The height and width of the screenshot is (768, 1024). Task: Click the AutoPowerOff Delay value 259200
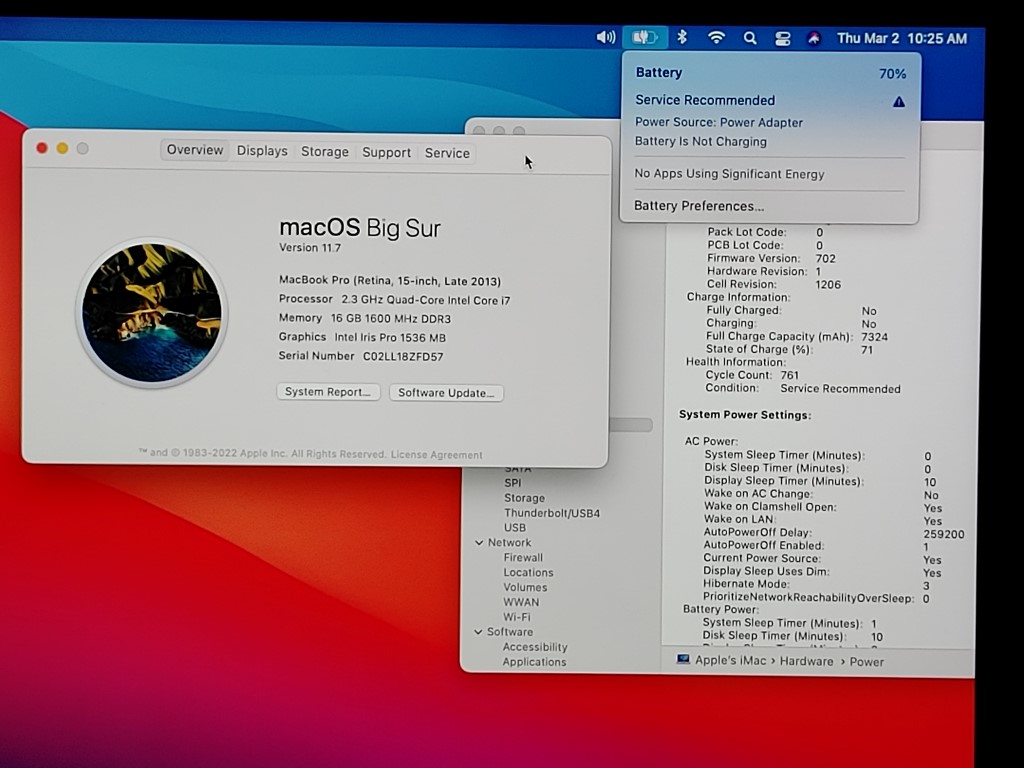point(944,534)
